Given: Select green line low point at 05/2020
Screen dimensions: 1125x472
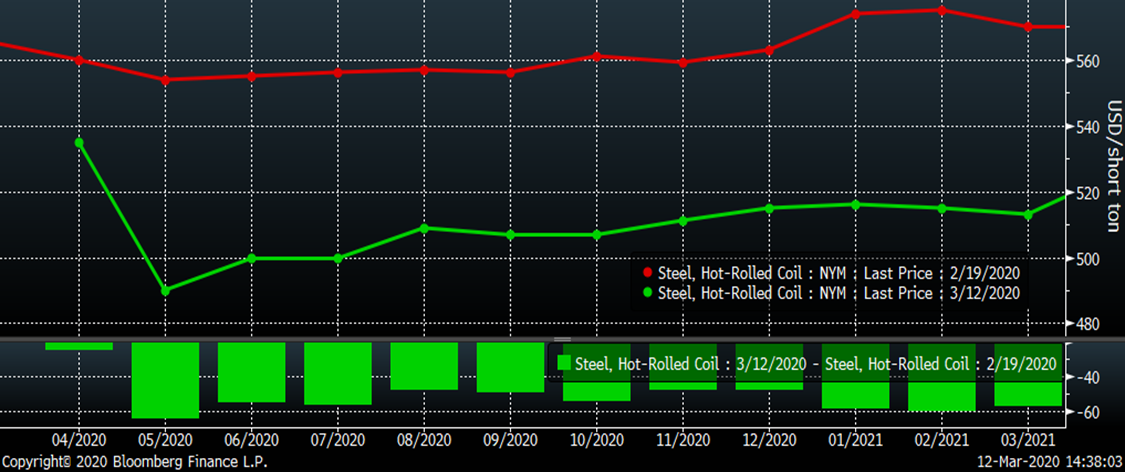Looking at the screenshot, I should pos(165,290).
